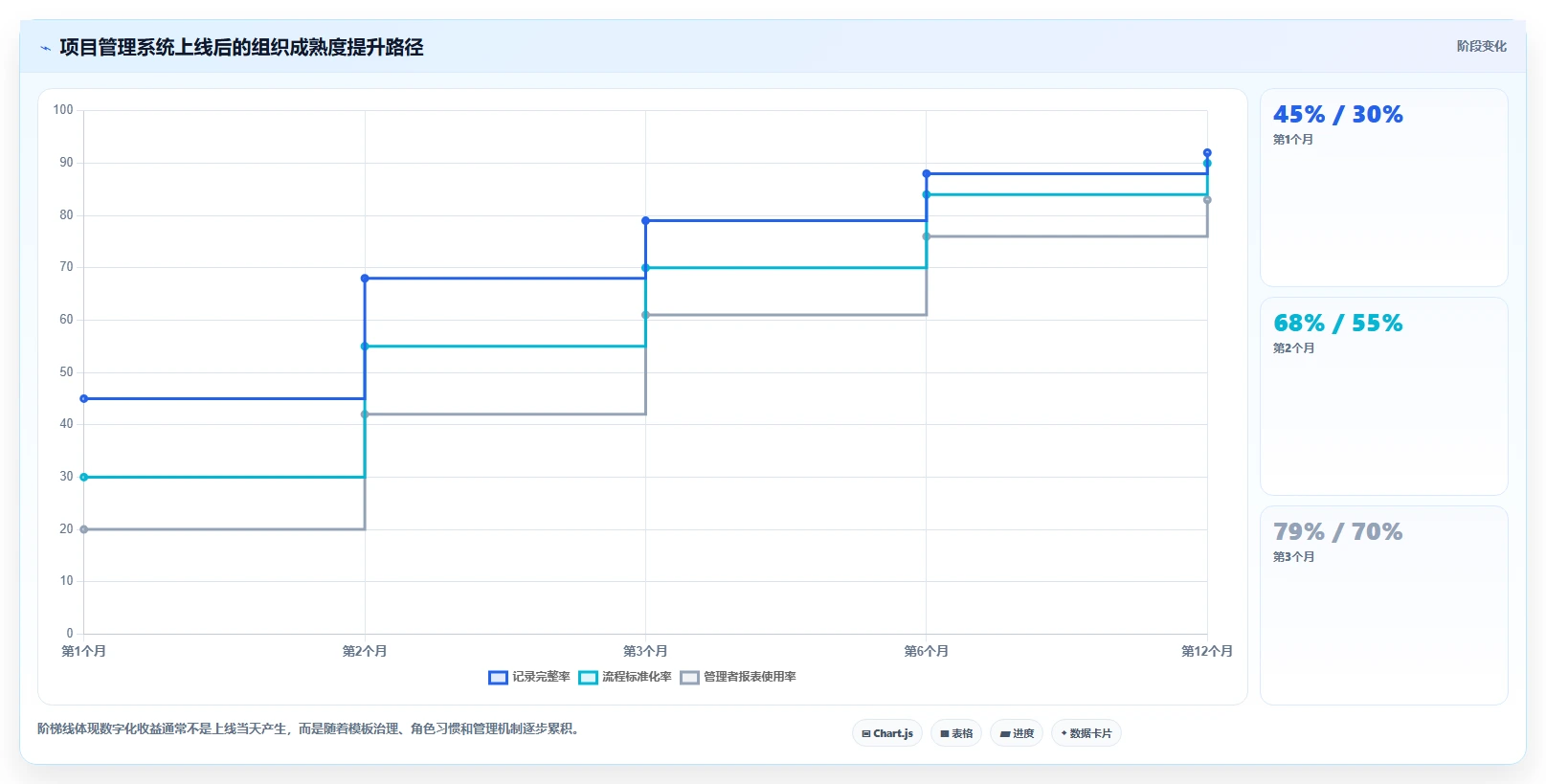Open the 68% / 55% 第2个月 card
The image size is (1546, 784).
pos(1384,396)
